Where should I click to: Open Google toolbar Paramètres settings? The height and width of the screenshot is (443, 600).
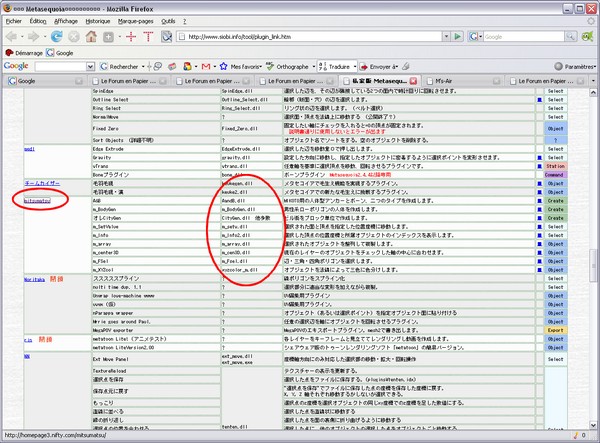pyautogui.click(x=575, y=66)
